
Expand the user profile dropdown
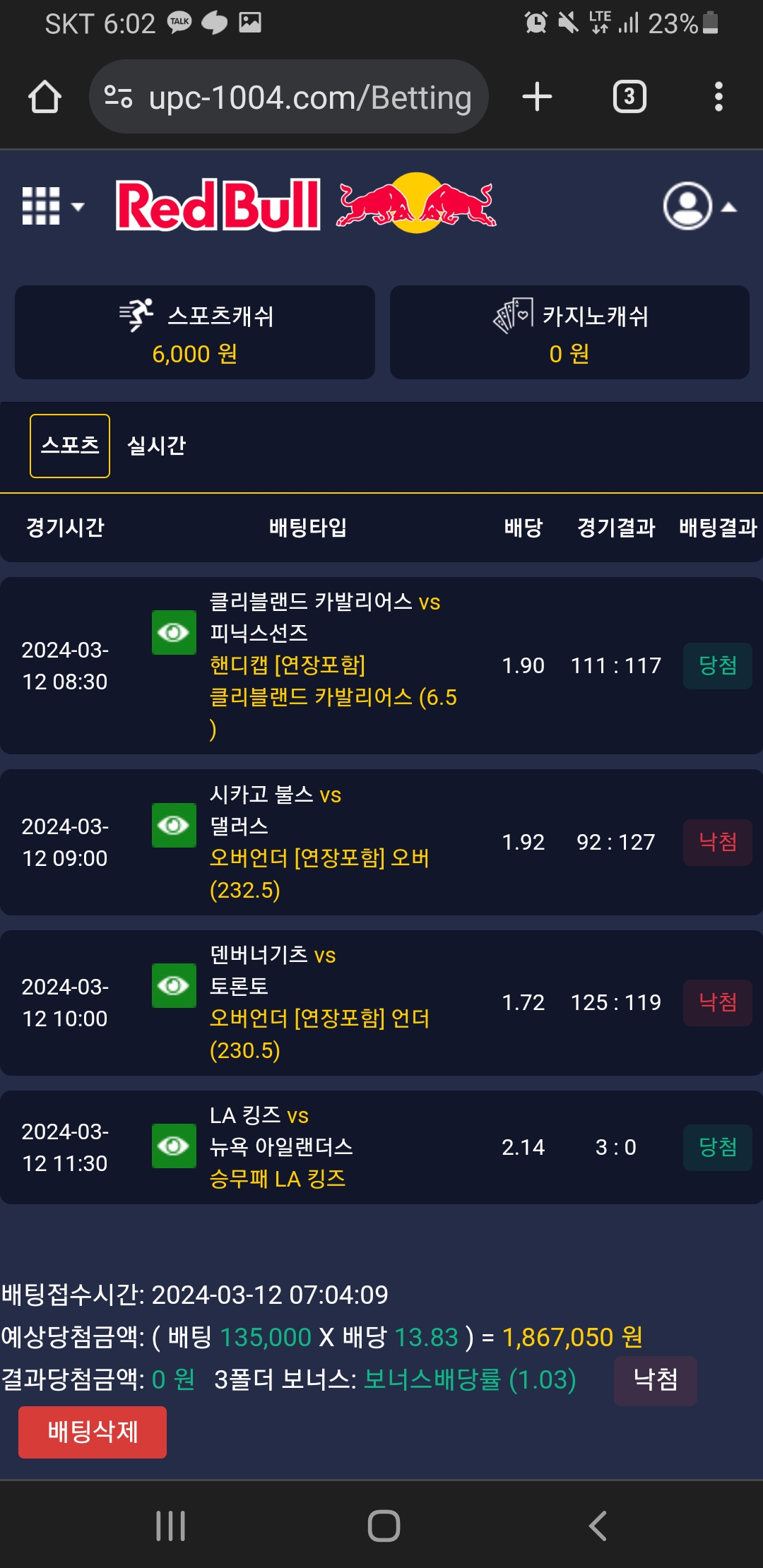(699, 206)
